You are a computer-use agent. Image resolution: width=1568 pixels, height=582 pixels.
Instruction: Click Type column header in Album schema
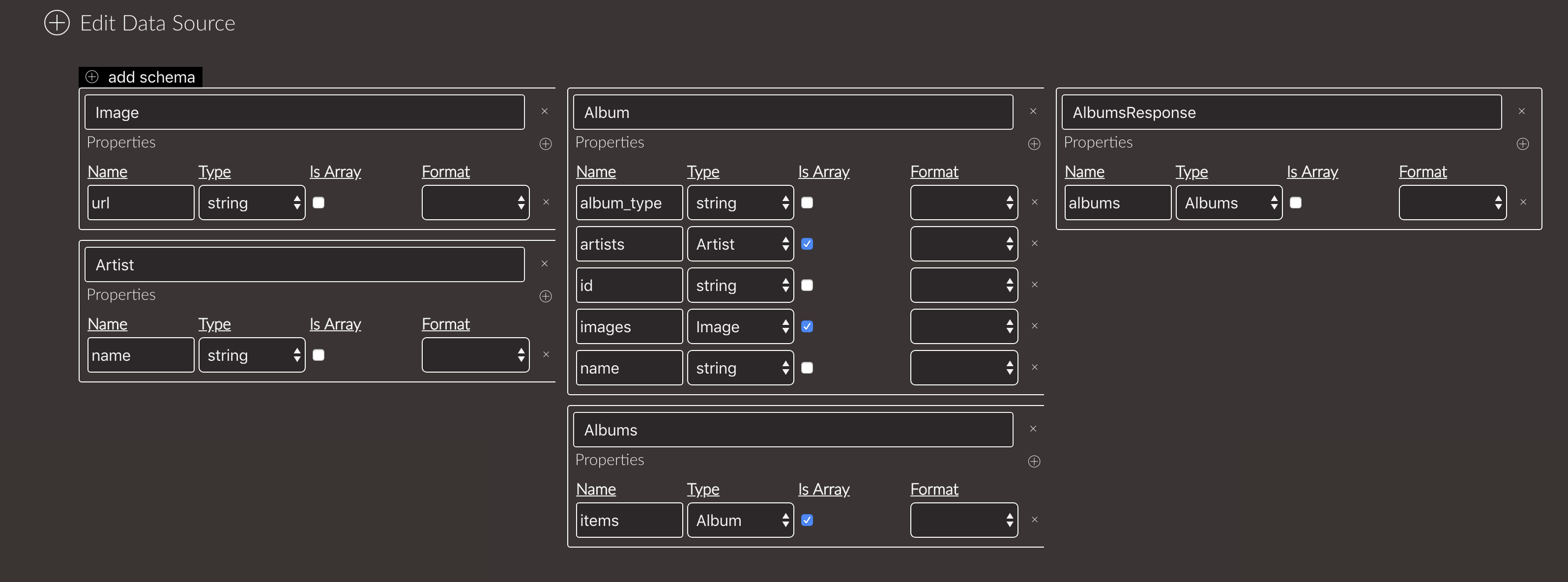703,172
